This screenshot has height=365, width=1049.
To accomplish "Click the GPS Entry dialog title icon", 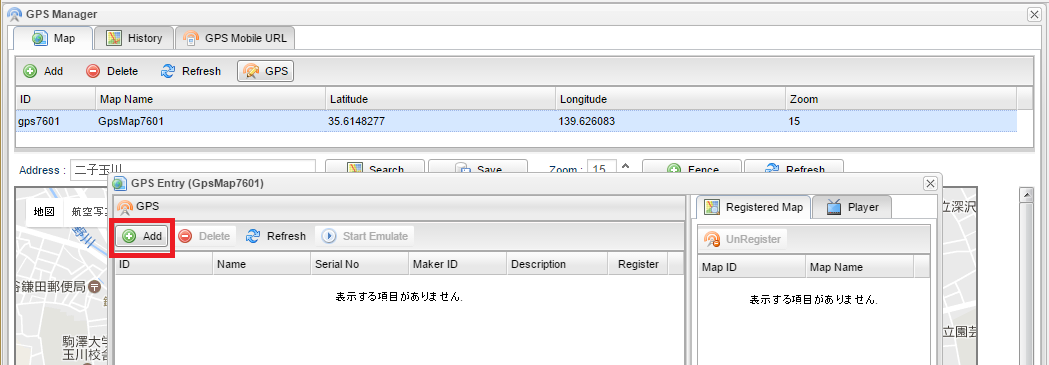I will pos(120,183).
